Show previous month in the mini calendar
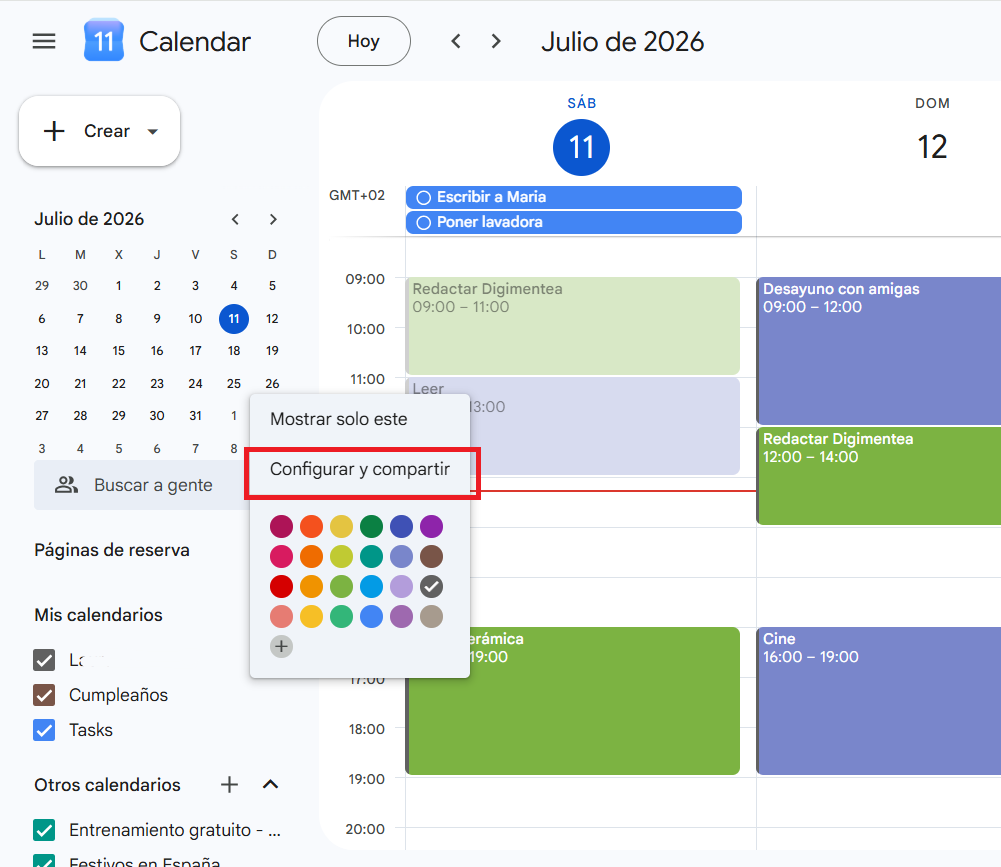This screenshot has height=867, width=1001. (x=235, y=220)
